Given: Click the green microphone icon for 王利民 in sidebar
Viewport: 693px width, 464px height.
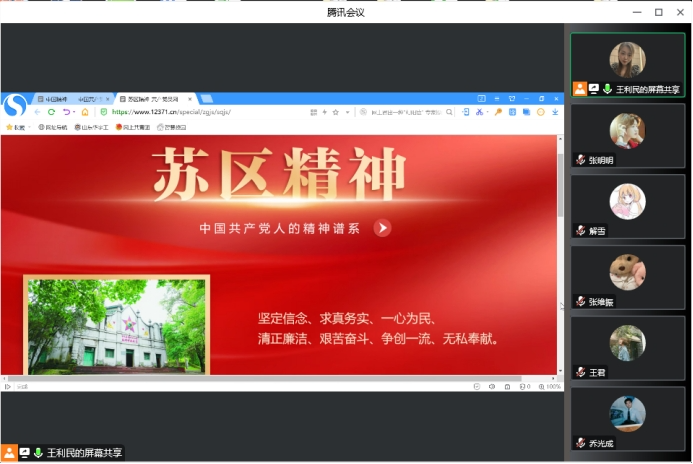Looking at the screenshot, I should point(607,89).
